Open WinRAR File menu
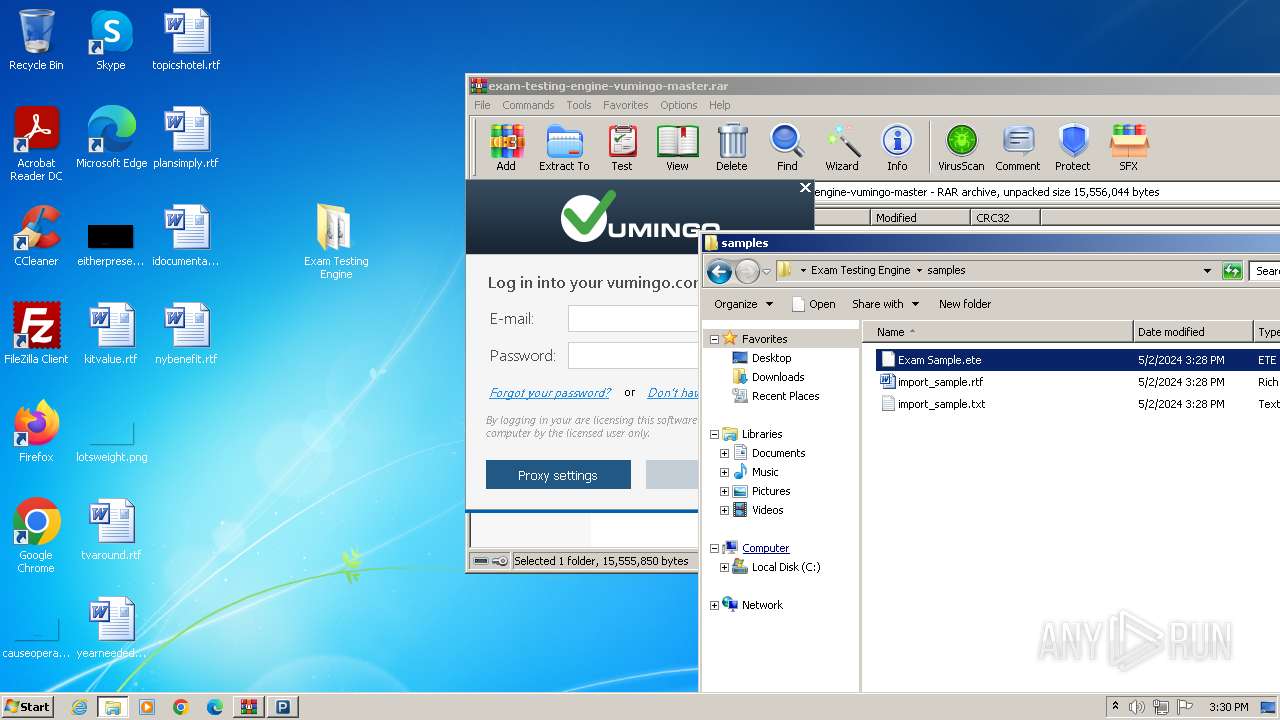 [482, 105]
